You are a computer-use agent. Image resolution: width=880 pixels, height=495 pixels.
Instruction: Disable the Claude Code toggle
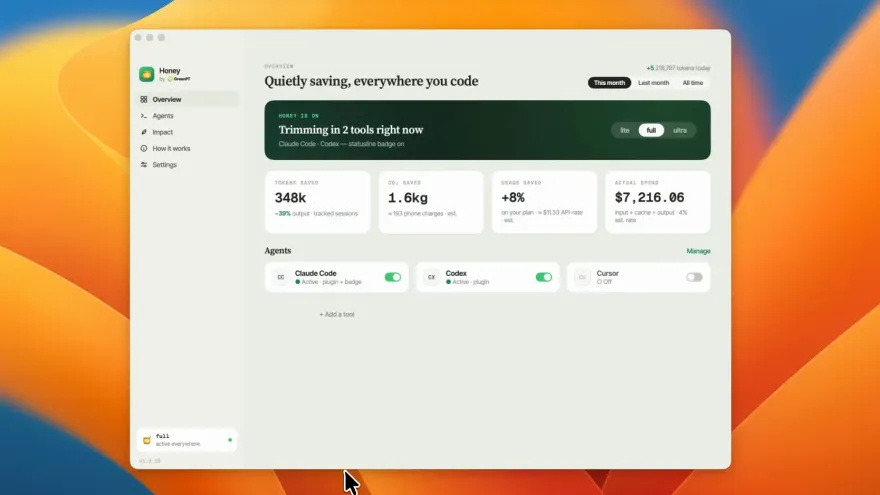(393, 277)
